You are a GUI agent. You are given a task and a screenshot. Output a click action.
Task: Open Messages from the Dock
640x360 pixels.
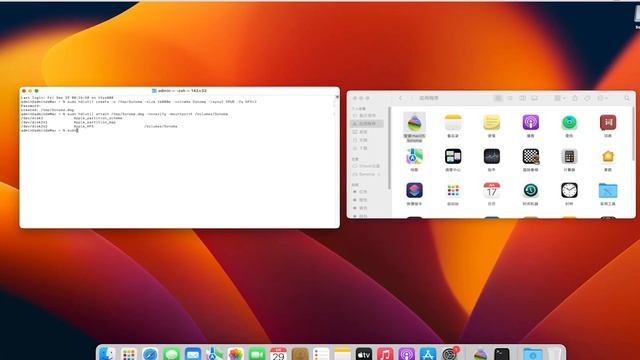point(171,354)
